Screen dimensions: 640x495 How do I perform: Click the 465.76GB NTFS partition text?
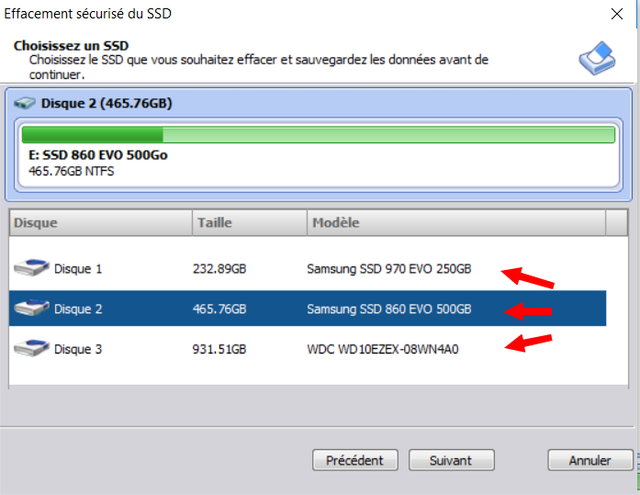71,171
